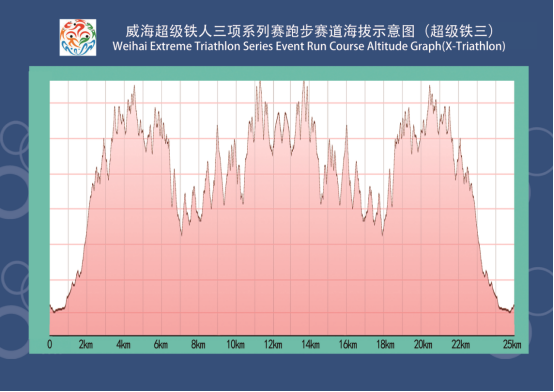
Task: Select the 20km axis label
Action: [423, 344]
